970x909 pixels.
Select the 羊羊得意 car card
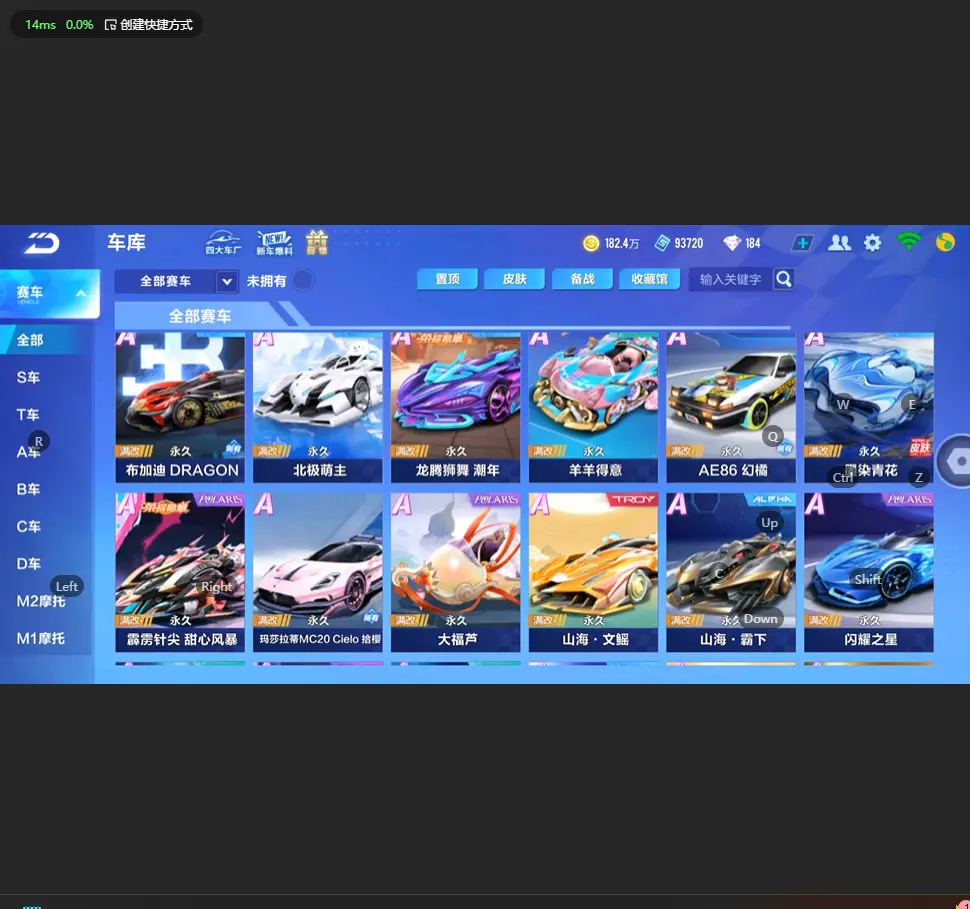(593, 407)
